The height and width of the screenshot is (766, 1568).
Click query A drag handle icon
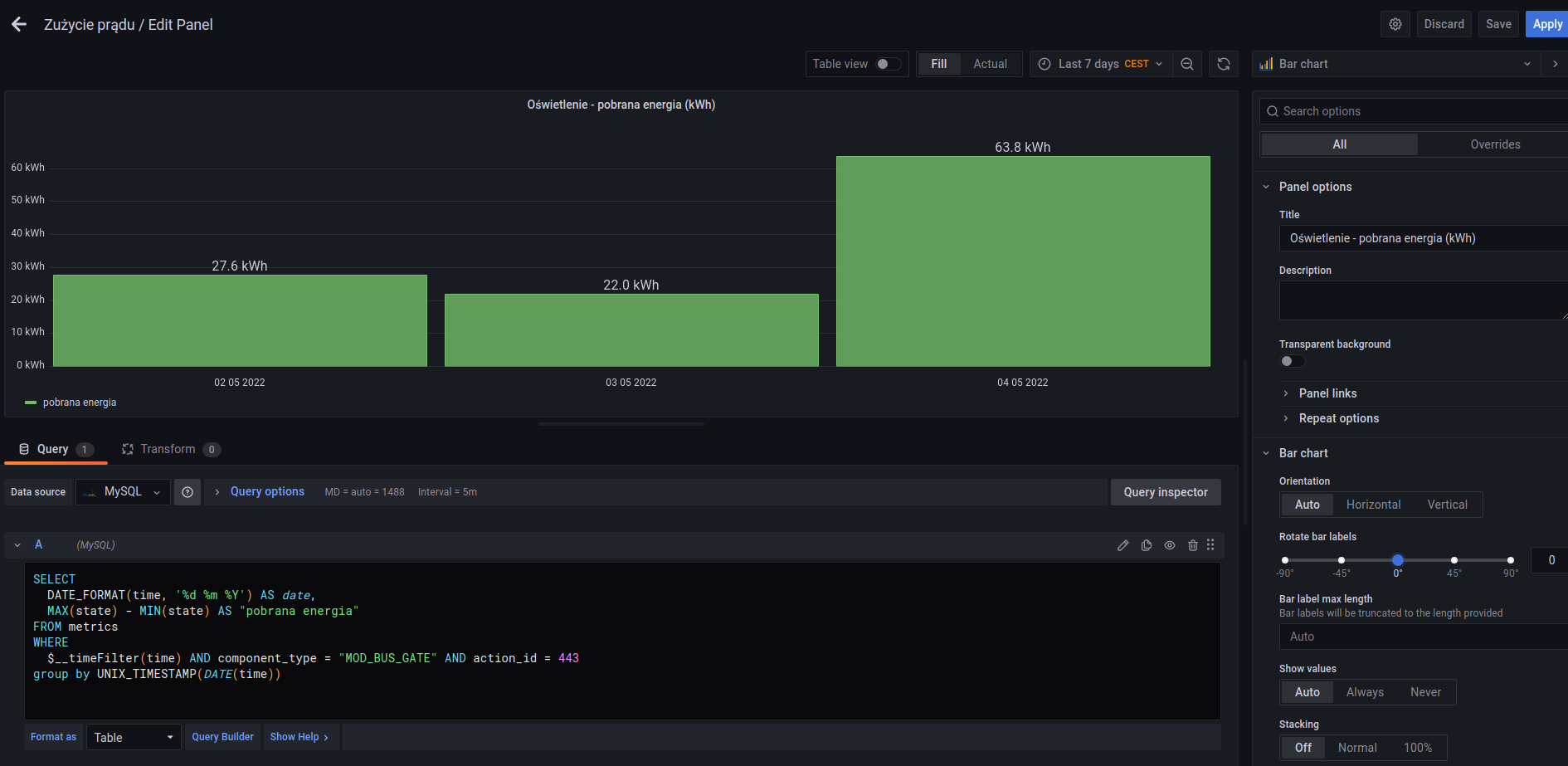point(1210,545)
